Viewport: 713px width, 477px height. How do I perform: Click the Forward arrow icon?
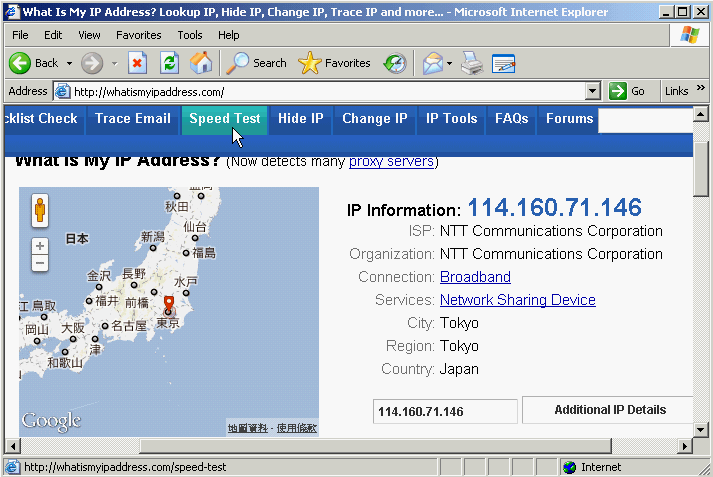[x=92, y=63]
